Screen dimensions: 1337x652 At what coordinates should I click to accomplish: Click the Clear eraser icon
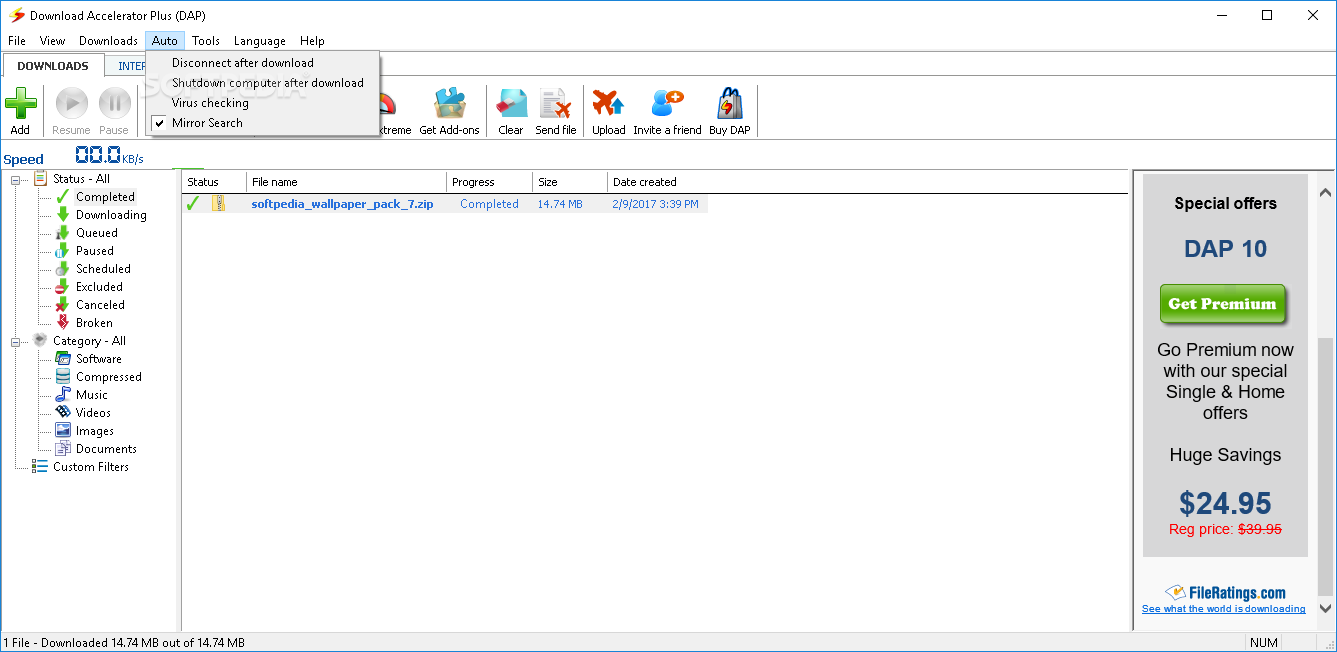[511, 104]
